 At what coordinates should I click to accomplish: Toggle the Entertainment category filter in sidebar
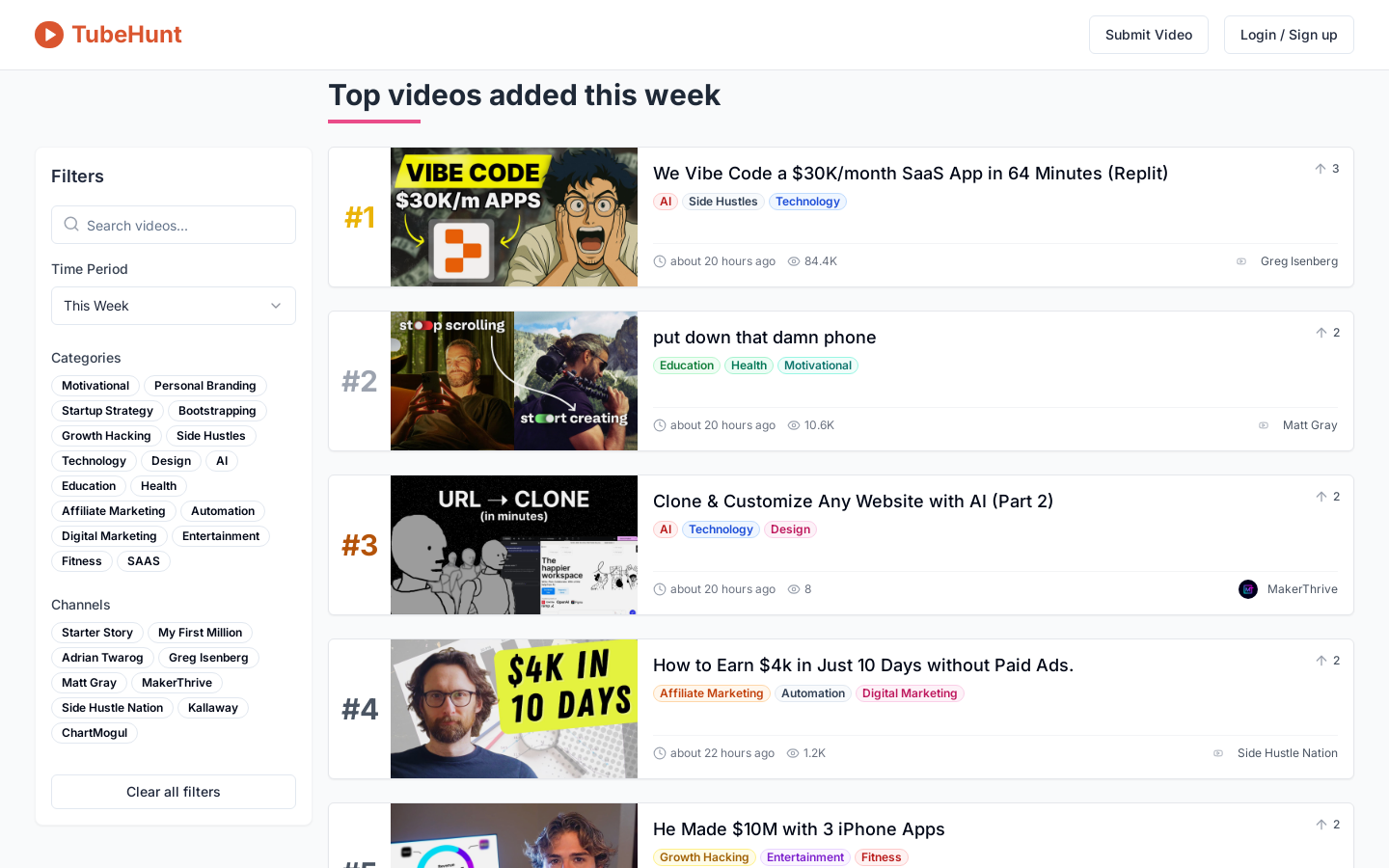pos(221,536)
